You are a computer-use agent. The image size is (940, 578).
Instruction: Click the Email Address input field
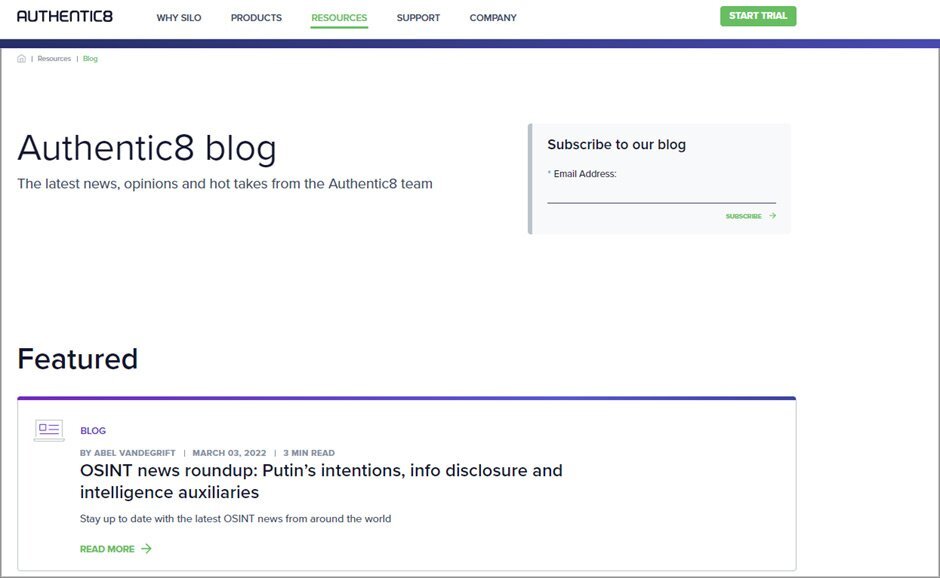point(660,196)
